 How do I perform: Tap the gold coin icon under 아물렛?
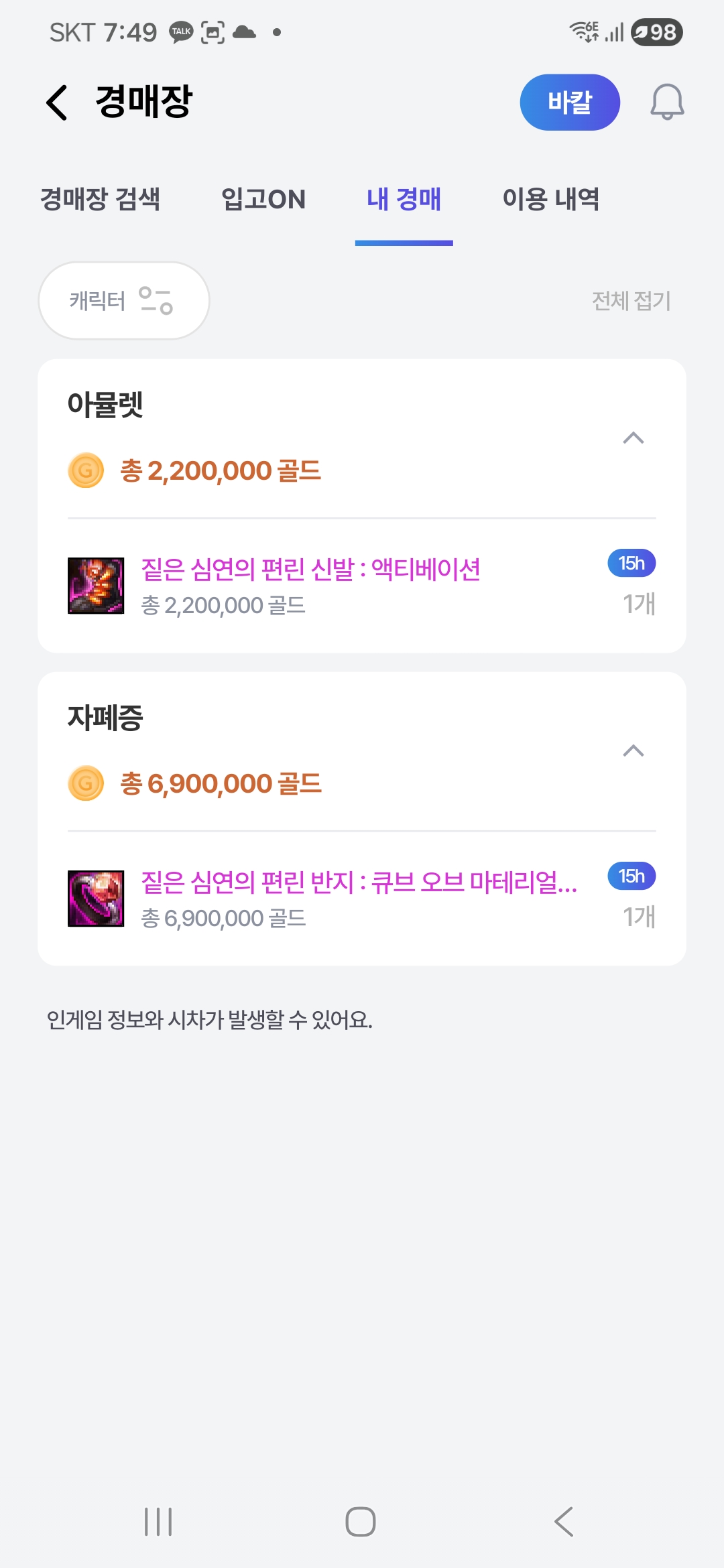tap(86, 470)
